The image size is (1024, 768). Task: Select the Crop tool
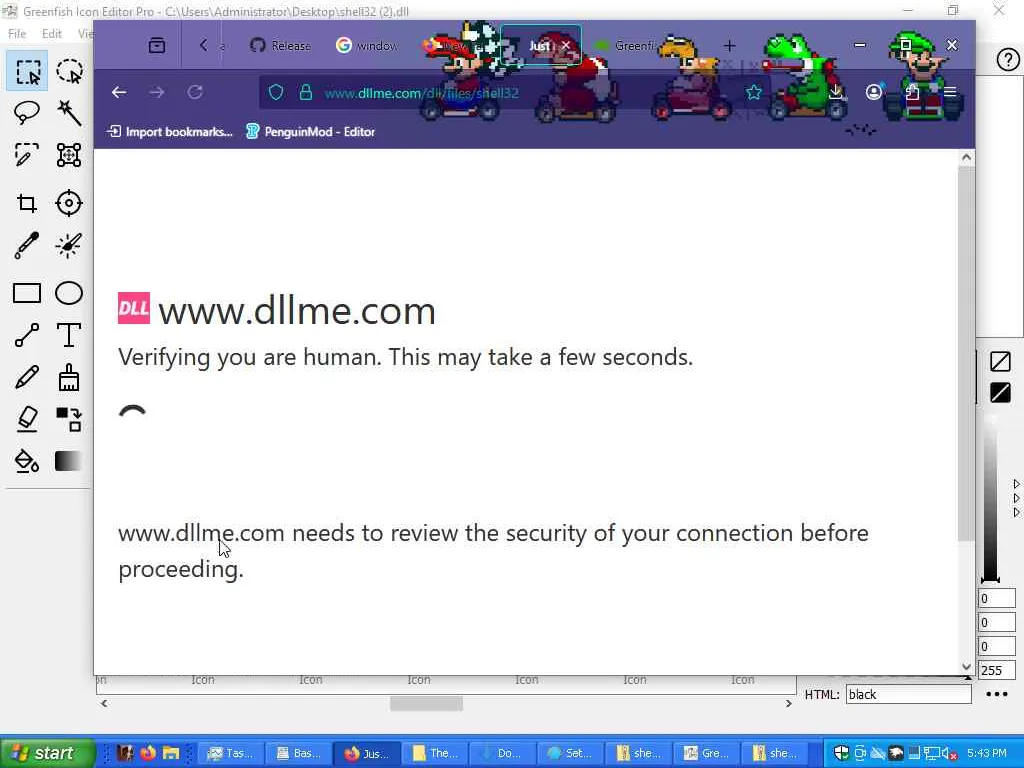tap(27, 204)
